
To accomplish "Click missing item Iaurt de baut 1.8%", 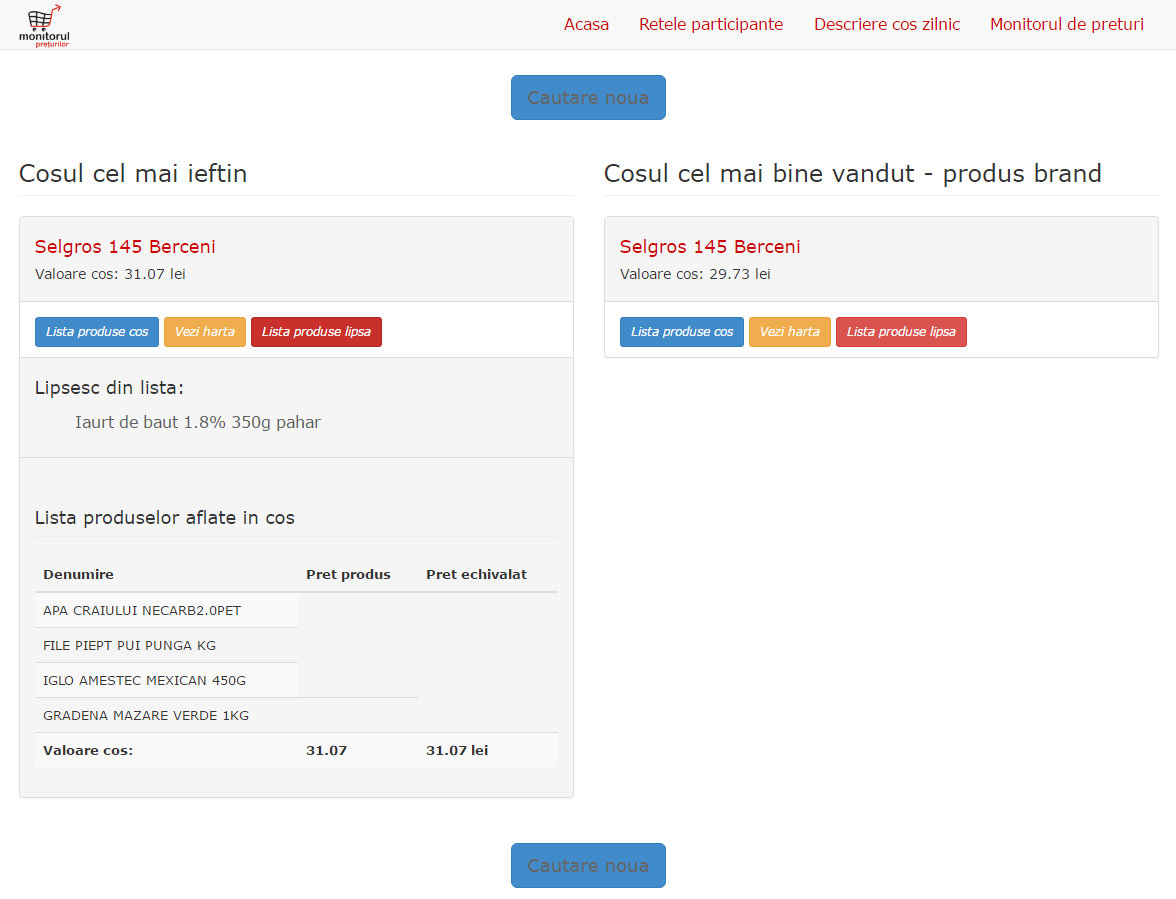I will tap(198, 422).
